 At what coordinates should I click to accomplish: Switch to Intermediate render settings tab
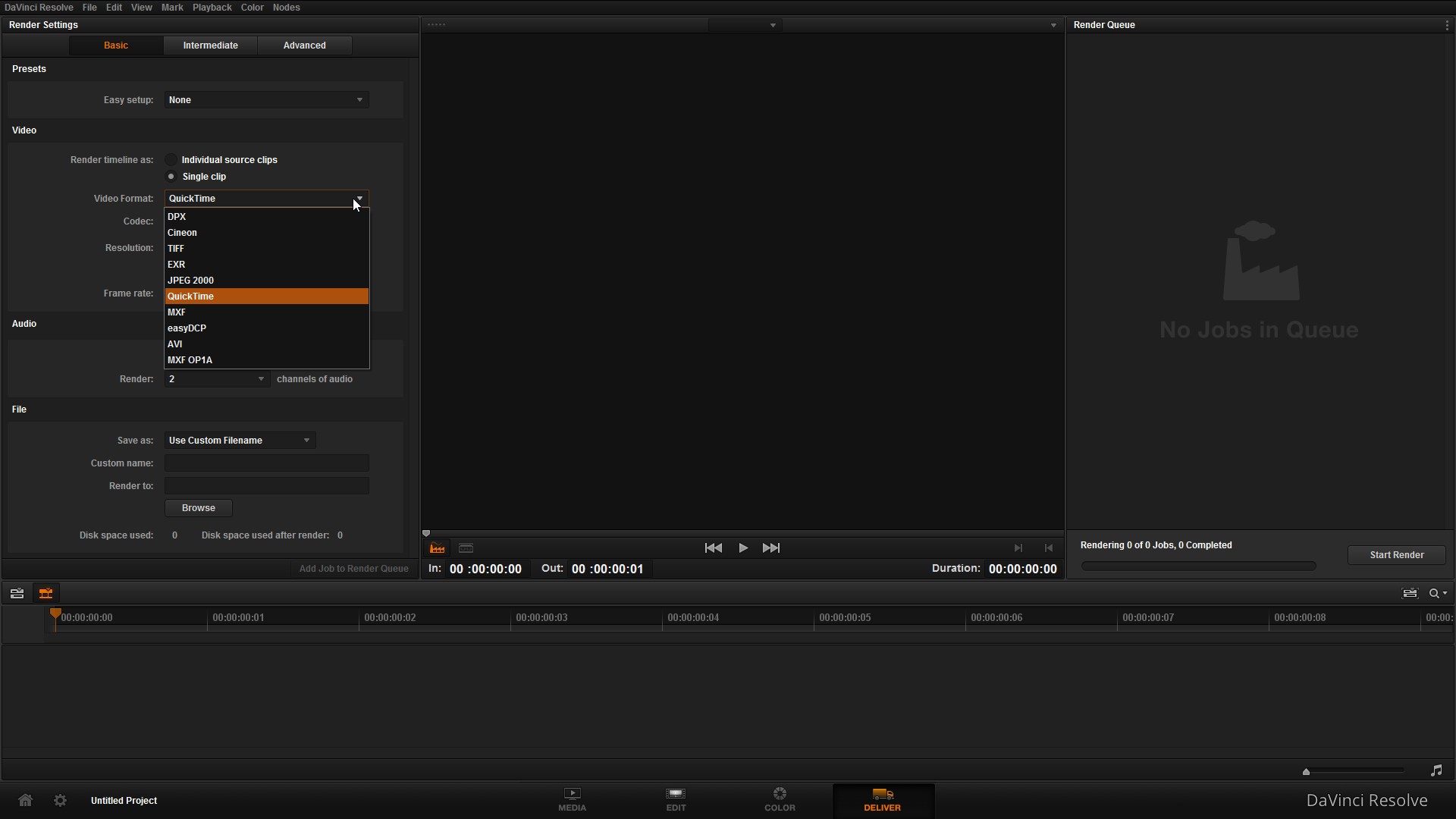(x=211, y=45)
